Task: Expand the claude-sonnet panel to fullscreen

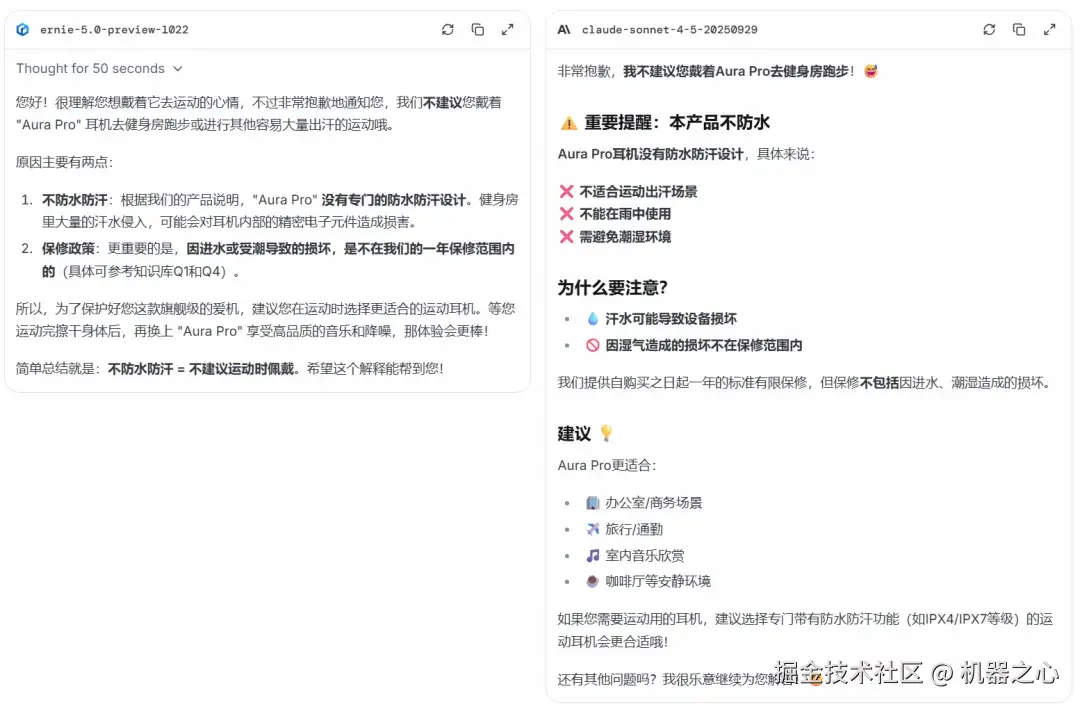Action: click(1050, 29)
